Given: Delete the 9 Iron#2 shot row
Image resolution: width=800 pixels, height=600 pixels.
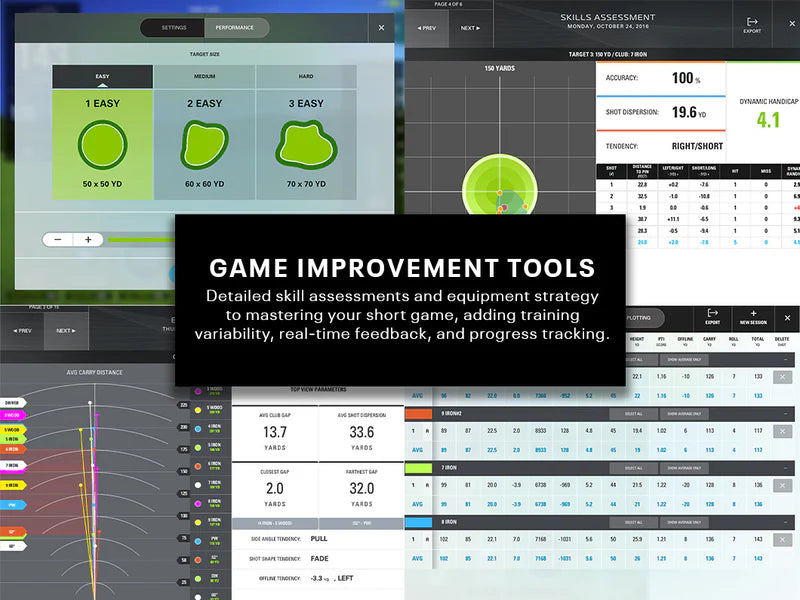Looking at the screenshot, I should [x=783, y=430].
